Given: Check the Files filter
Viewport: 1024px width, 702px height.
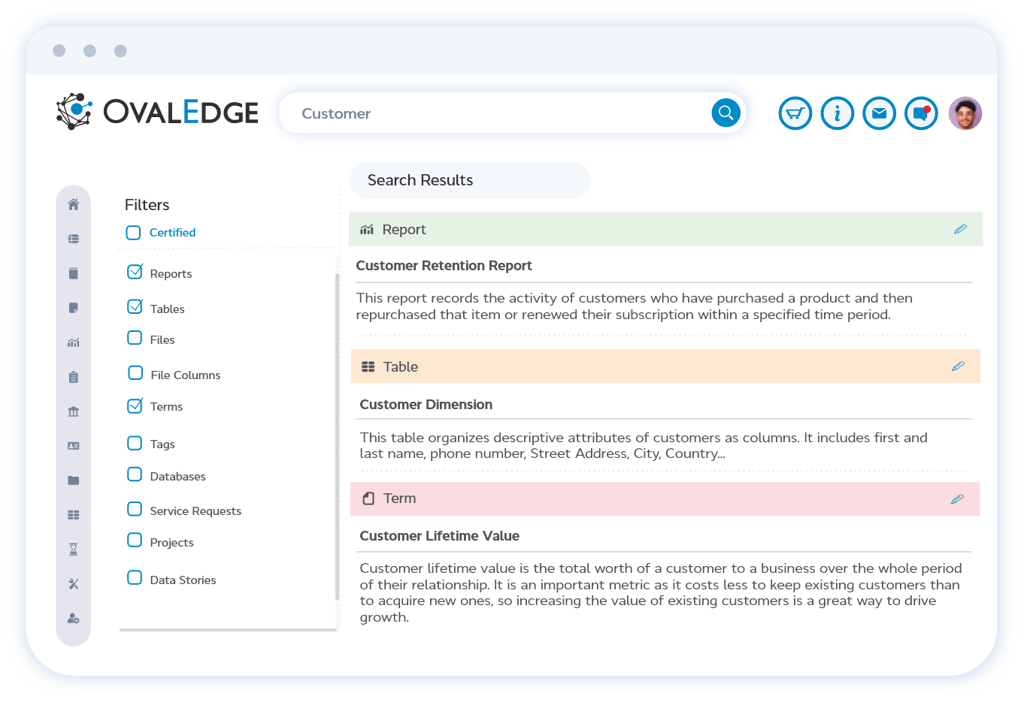Looking at the screenshot, I should click(x=132, y=340).
